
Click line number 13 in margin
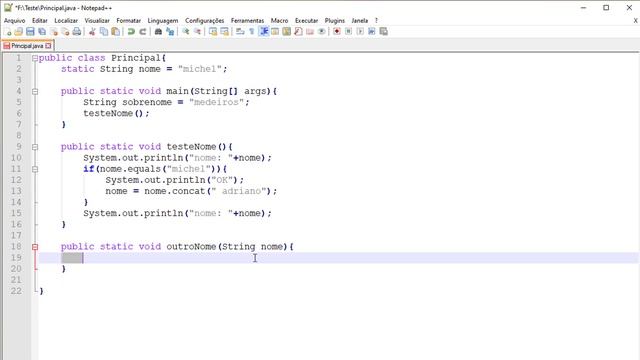tap(16, 191)
